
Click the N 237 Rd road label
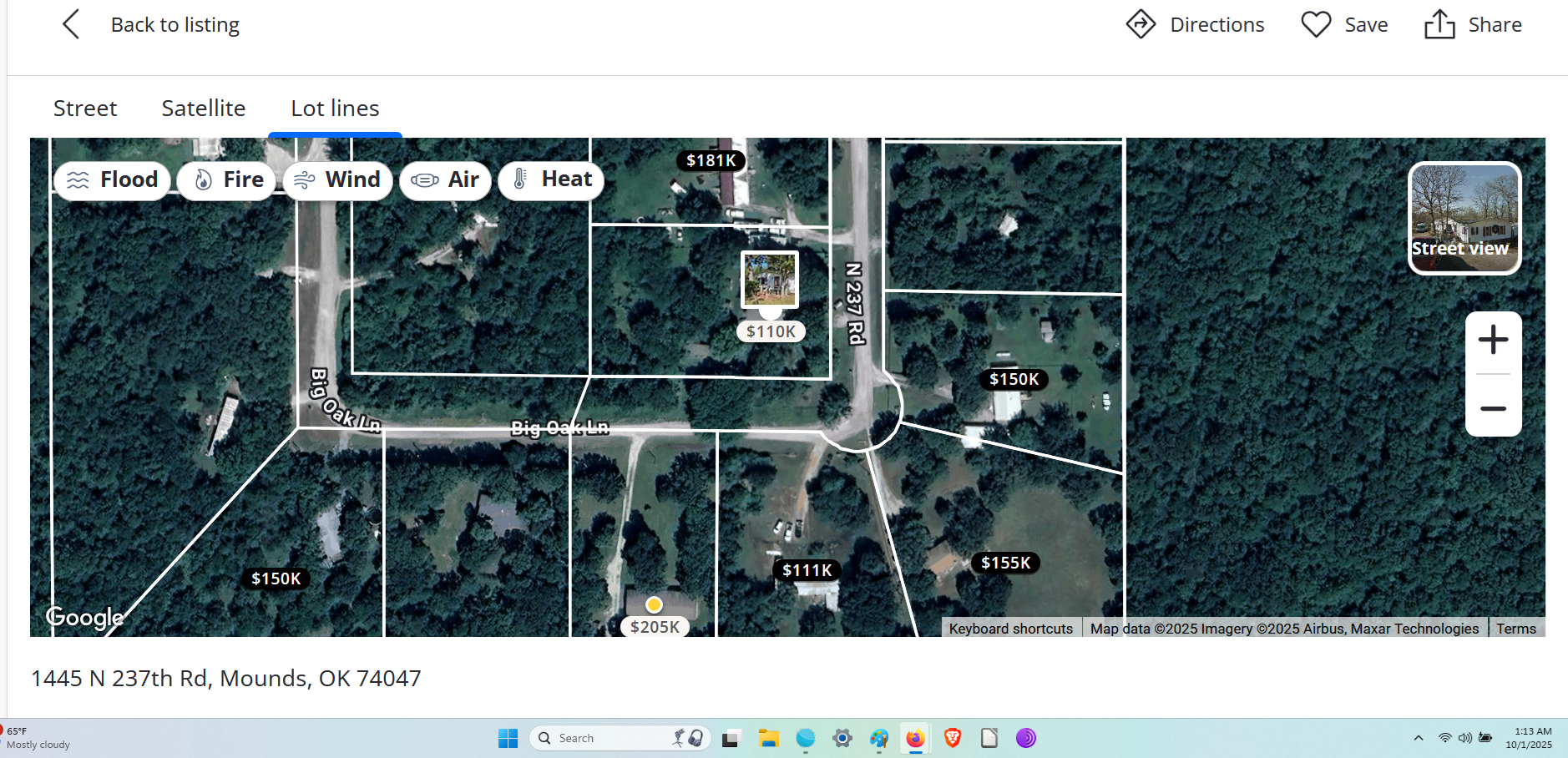pos(854,304)
